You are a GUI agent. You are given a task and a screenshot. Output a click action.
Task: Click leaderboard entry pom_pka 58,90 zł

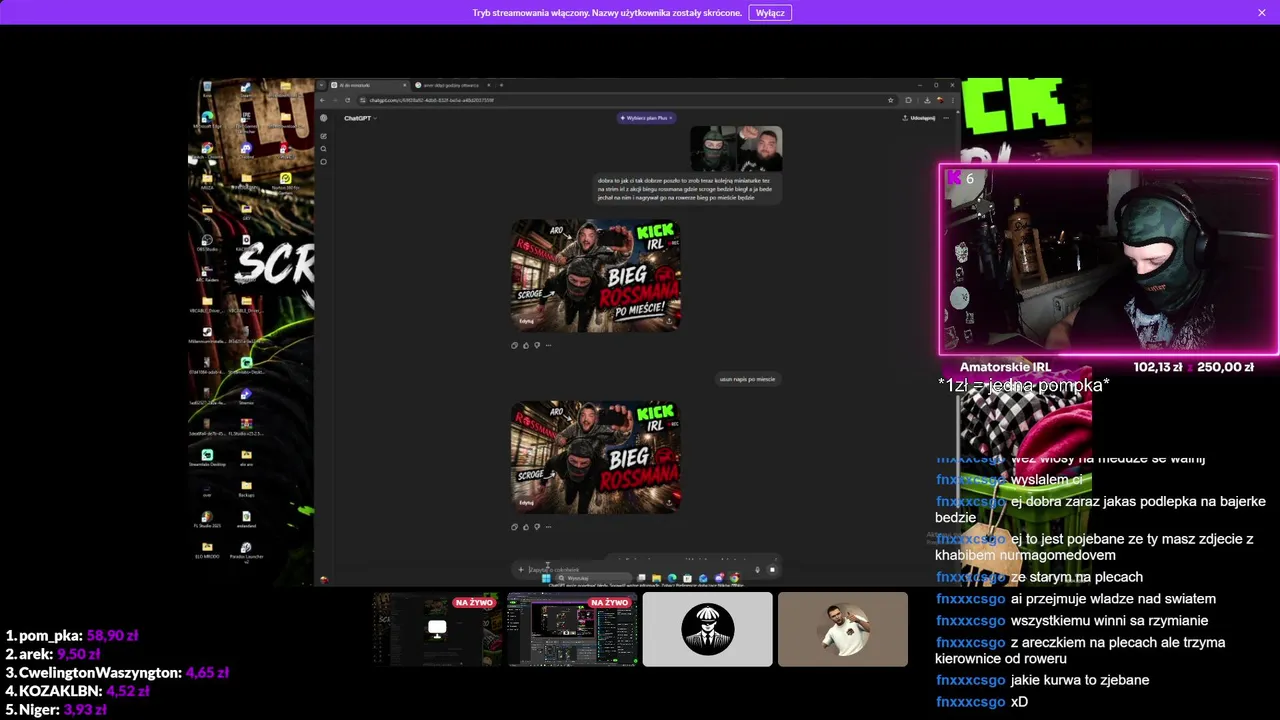tap(72, 635)
